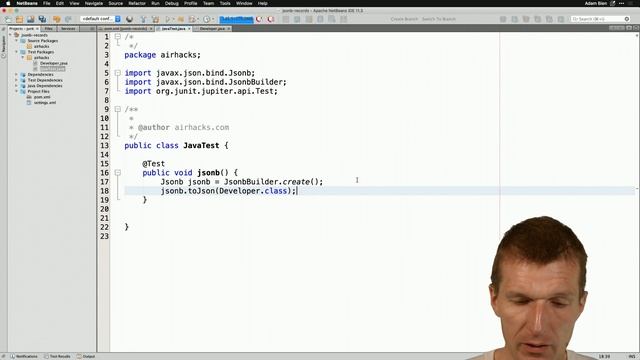The width and height of the screenshot is (640, 360).
Task: Switch to the Developer.java editor tab
Action: (212, 29)
